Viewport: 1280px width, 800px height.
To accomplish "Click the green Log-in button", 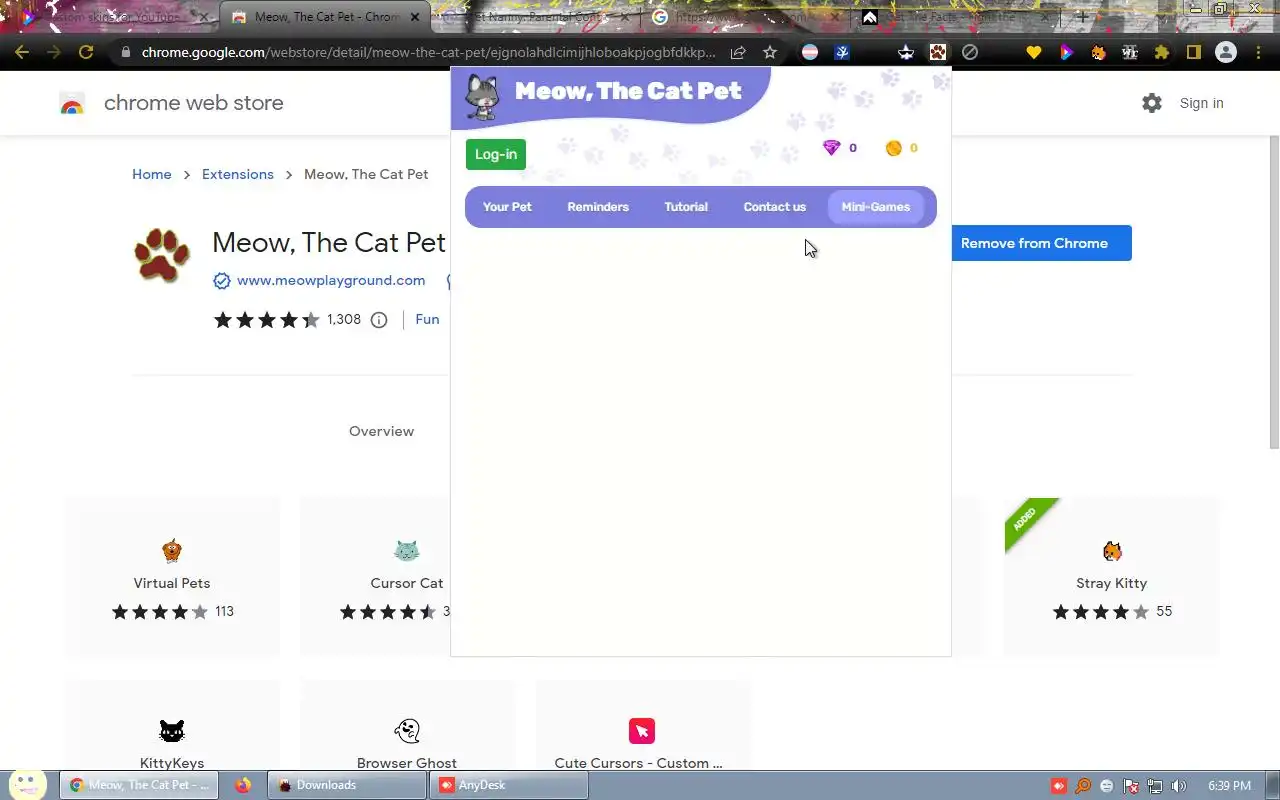I will 496,154.
